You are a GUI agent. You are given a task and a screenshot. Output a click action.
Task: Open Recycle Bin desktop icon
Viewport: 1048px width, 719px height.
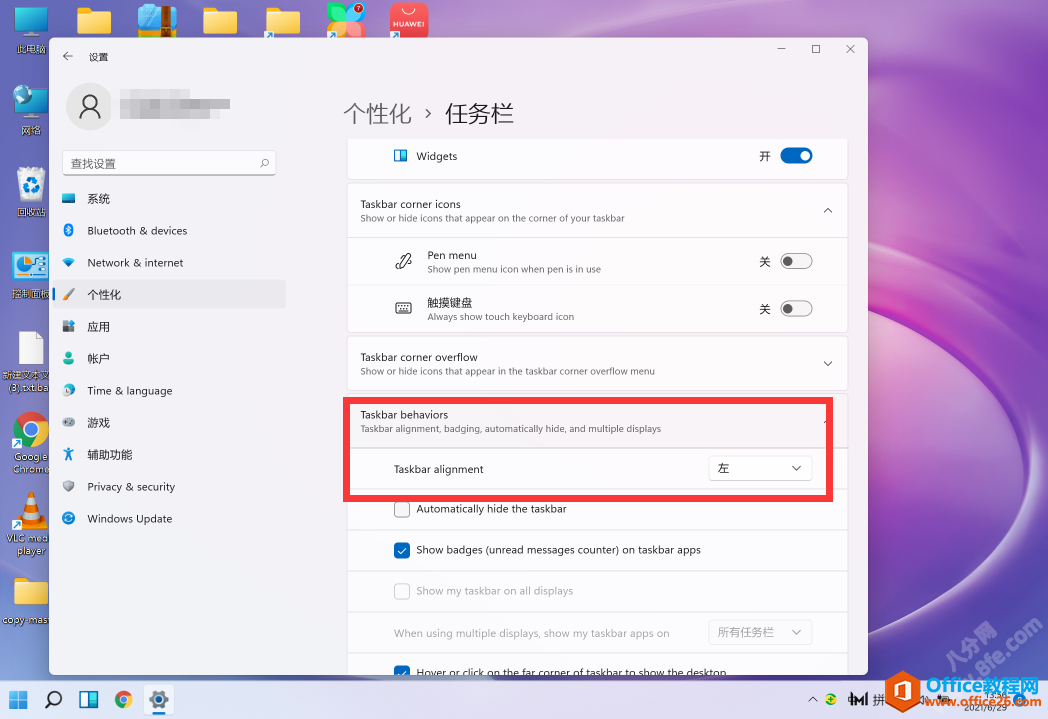(x=31, y=192)
